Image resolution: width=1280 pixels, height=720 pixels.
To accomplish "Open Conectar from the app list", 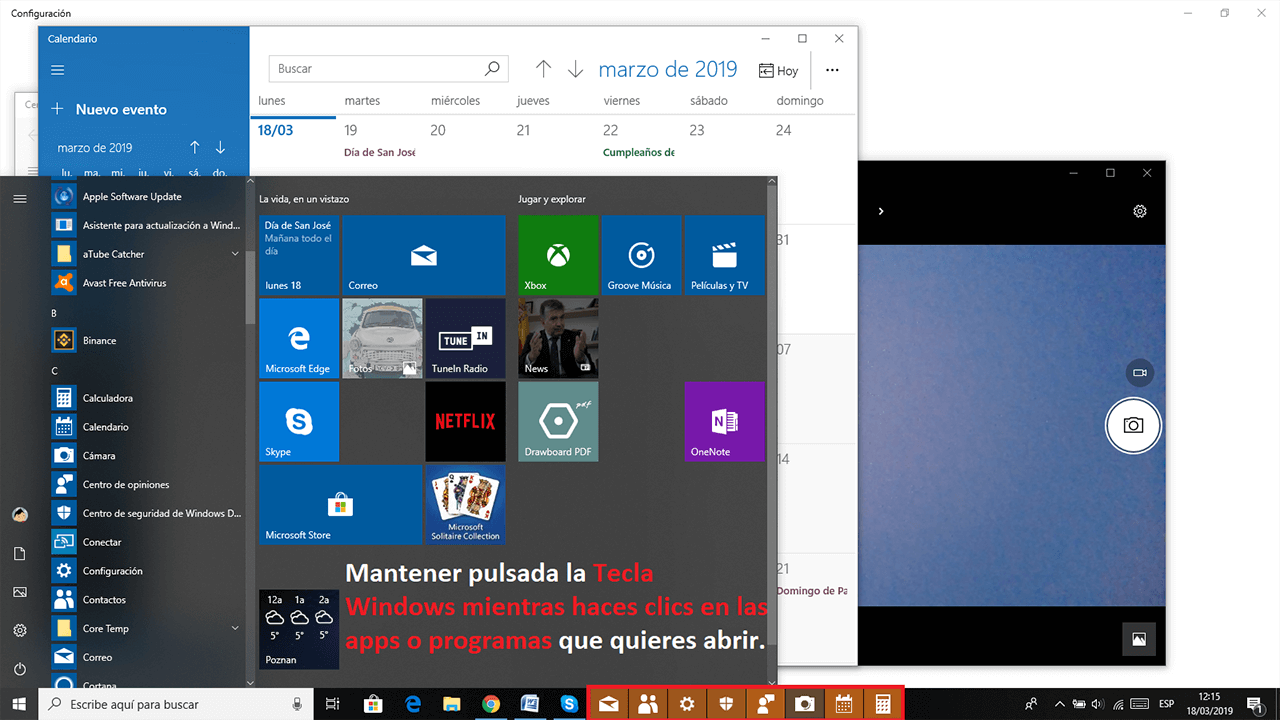I will pos(146,542).
